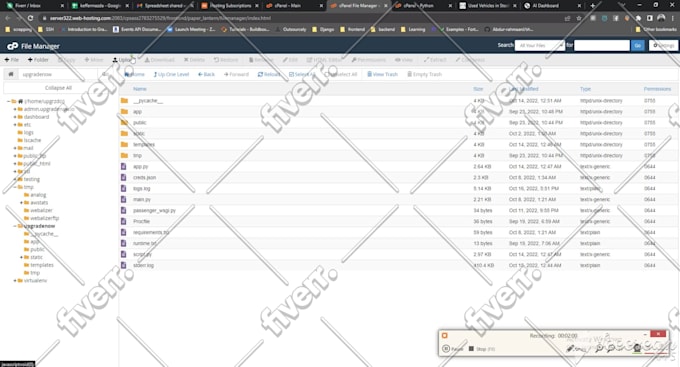Select the logs folder in tree
Screen dimensions: 680x367
click(x=29, y=133)
